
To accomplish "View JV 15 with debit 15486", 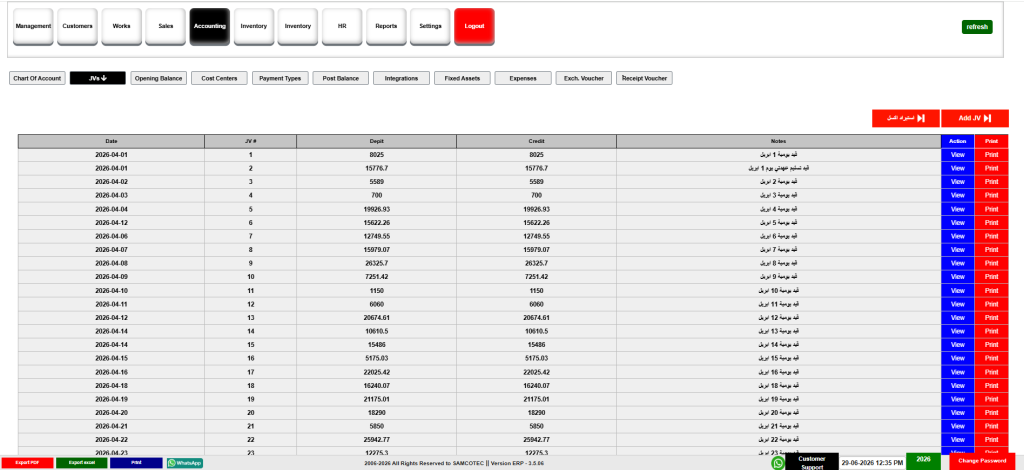I will (957, 345).
